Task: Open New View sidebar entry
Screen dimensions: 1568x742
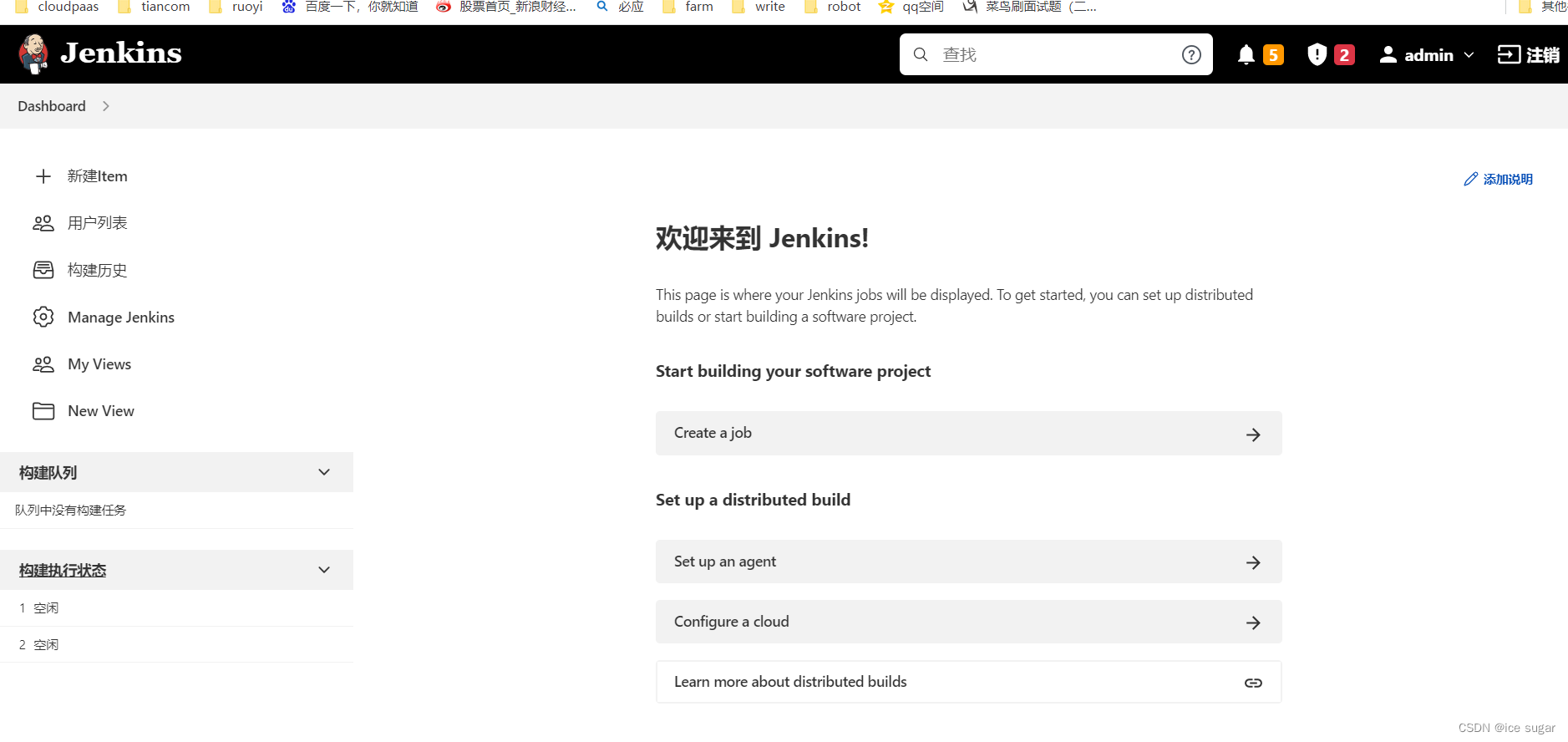Action: tap(101, 411)
